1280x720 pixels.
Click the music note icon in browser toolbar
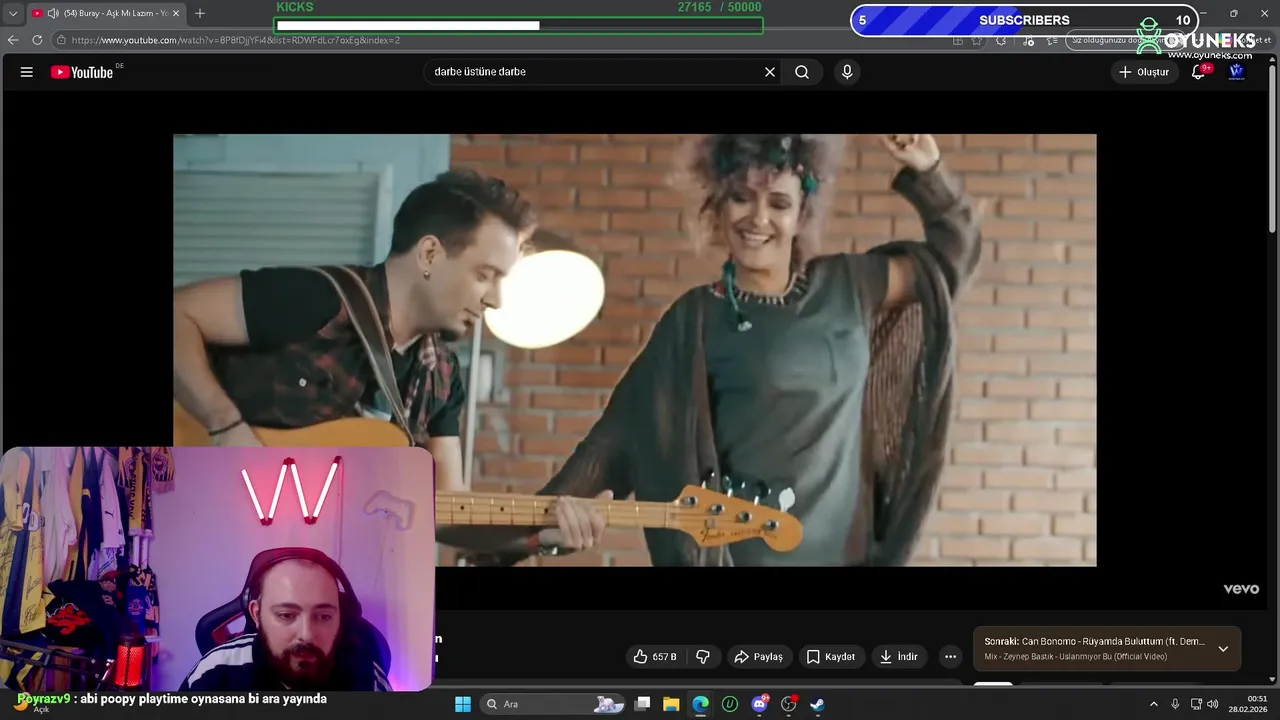click(1027, 40)
